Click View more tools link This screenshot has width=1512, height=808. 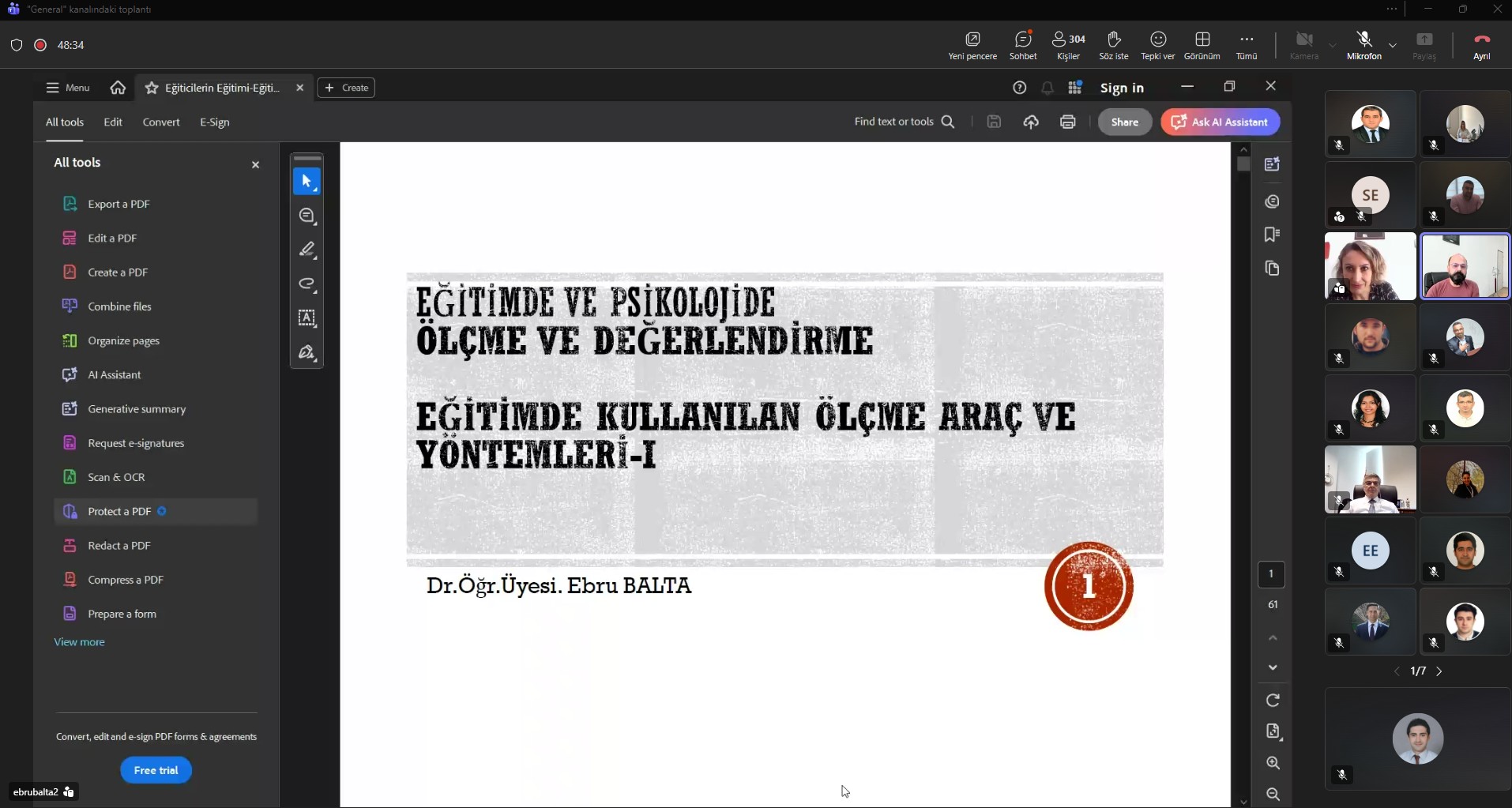[79, 642]
